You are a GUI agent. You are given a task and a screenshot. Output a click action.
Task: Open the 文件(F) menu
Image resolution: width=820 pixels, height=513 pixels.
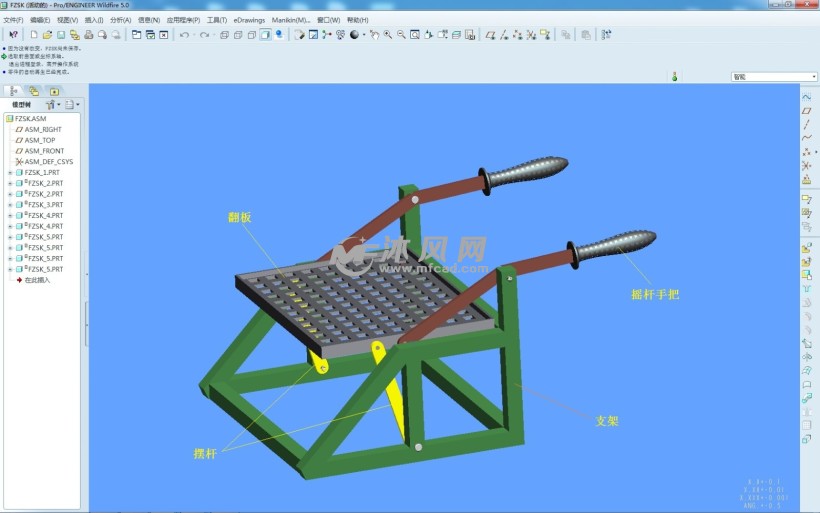coord(14,19)
